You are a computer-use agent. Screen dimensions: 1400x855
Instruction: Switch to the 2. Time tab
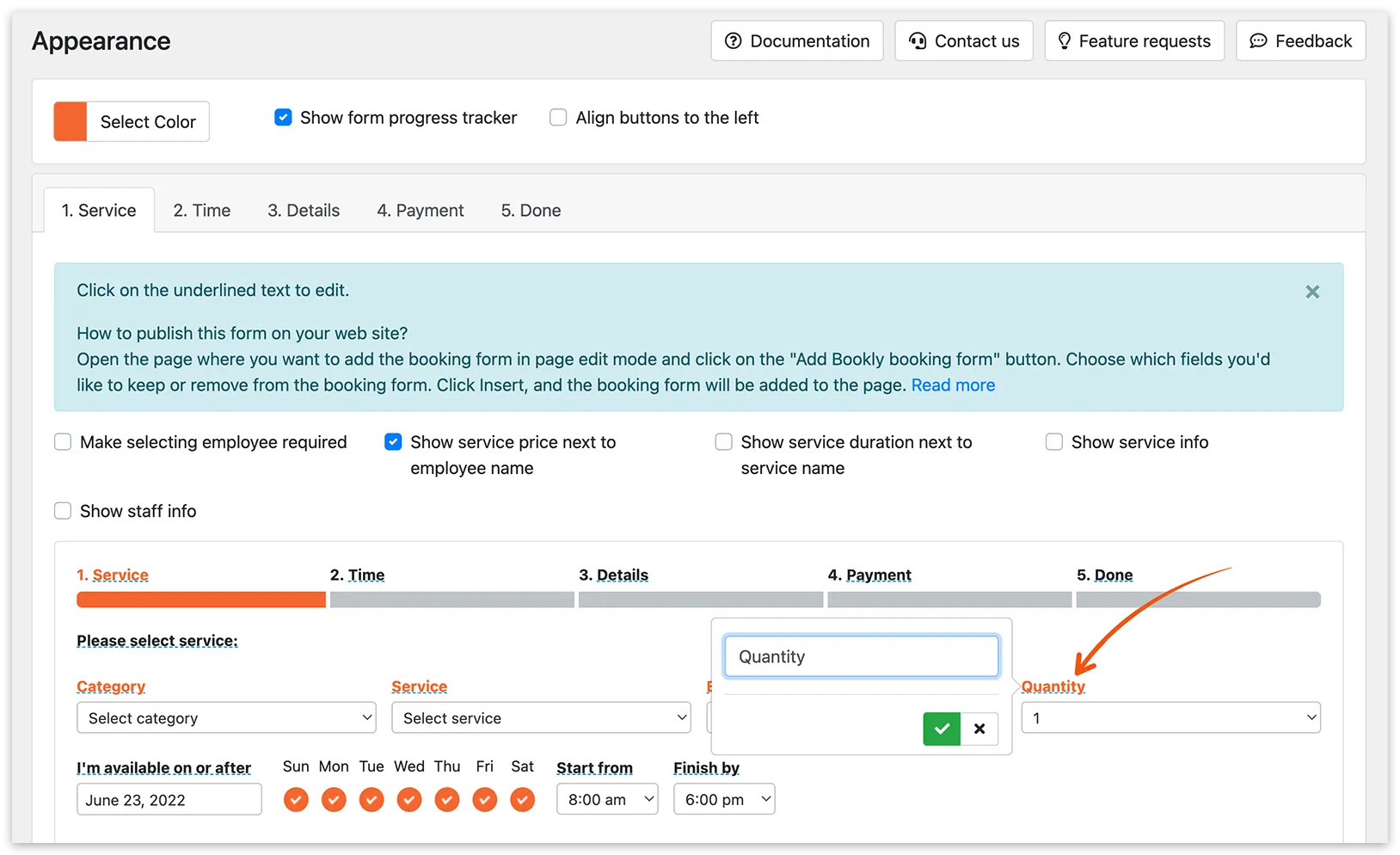click(202, 211)
